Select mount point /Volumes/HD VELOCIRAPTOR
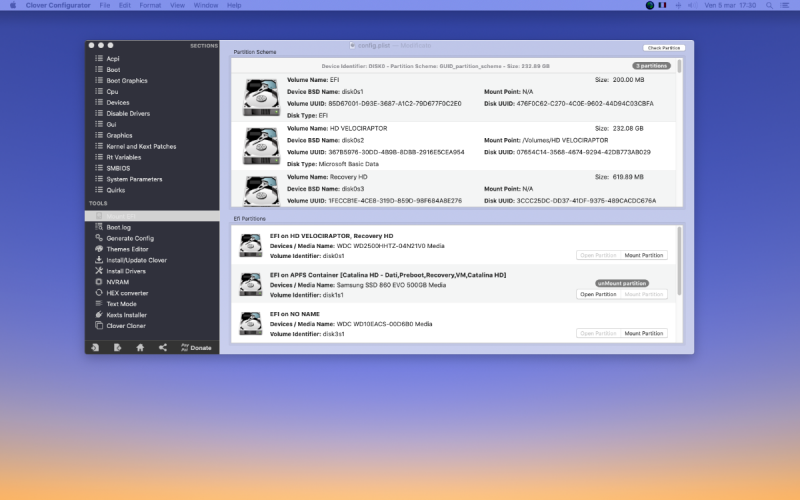Viewport: 800px width, 500px height. (x=565, y=140)
